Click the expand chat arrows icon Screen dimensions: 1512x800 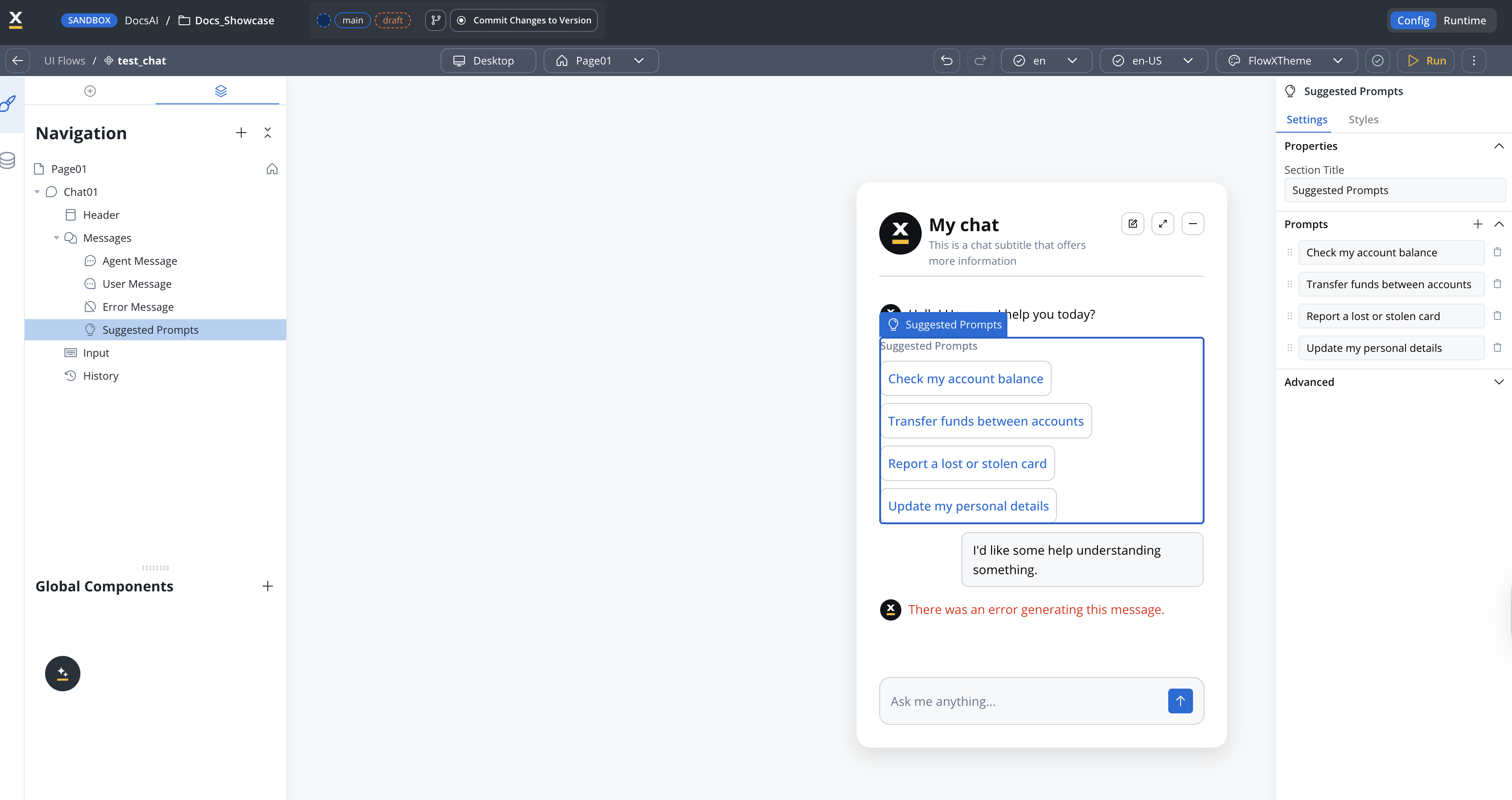[1162, 224]
